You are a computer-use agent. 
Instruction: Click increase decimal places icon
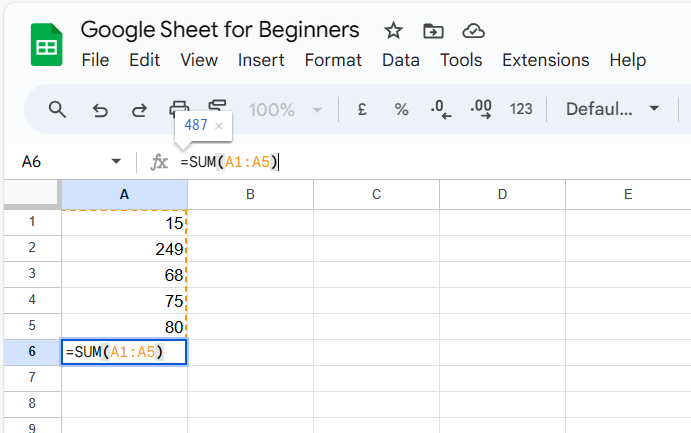[x=481, y=109]
